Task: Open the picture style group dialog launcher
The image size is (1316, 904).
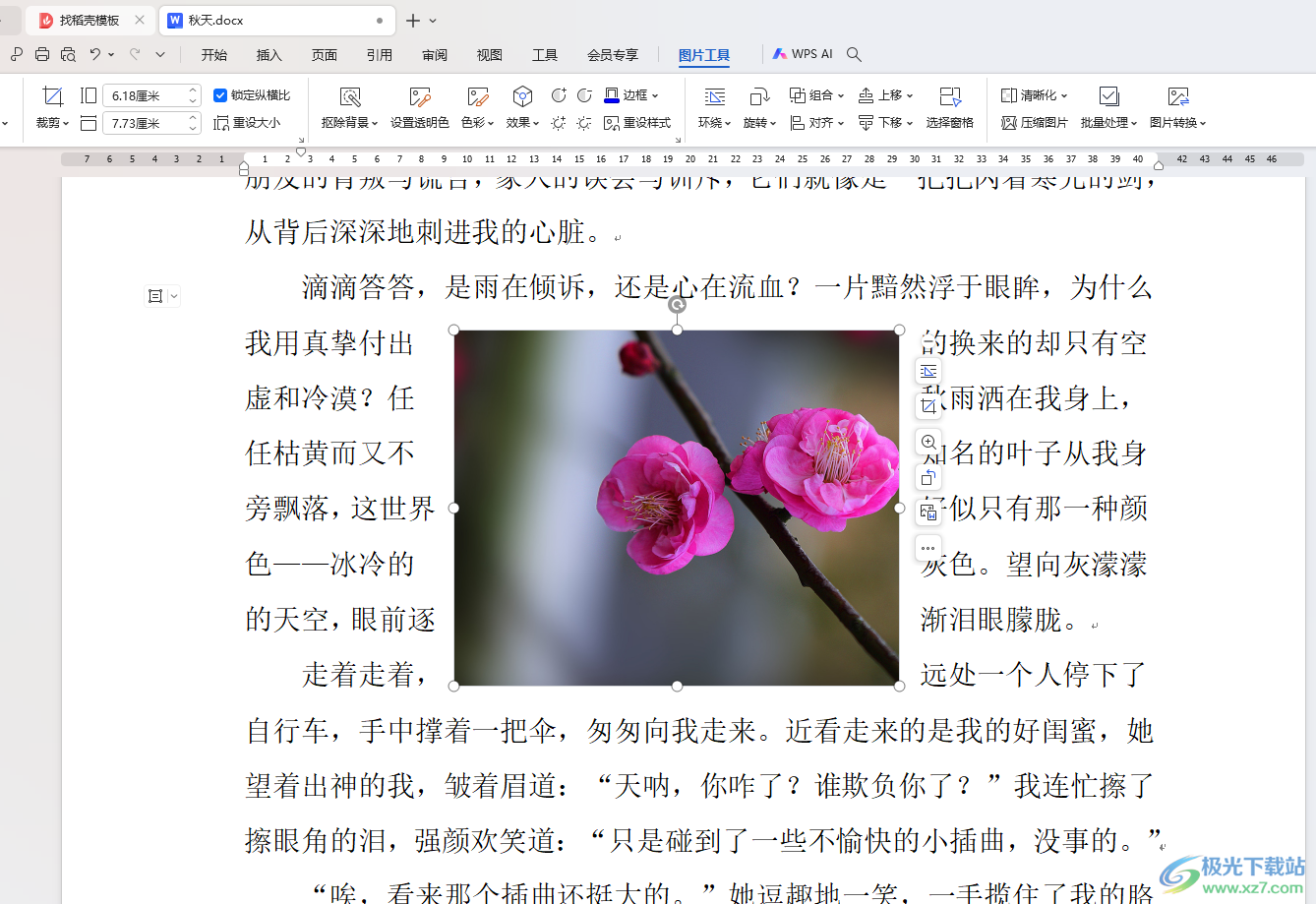Action: [678, 141]
